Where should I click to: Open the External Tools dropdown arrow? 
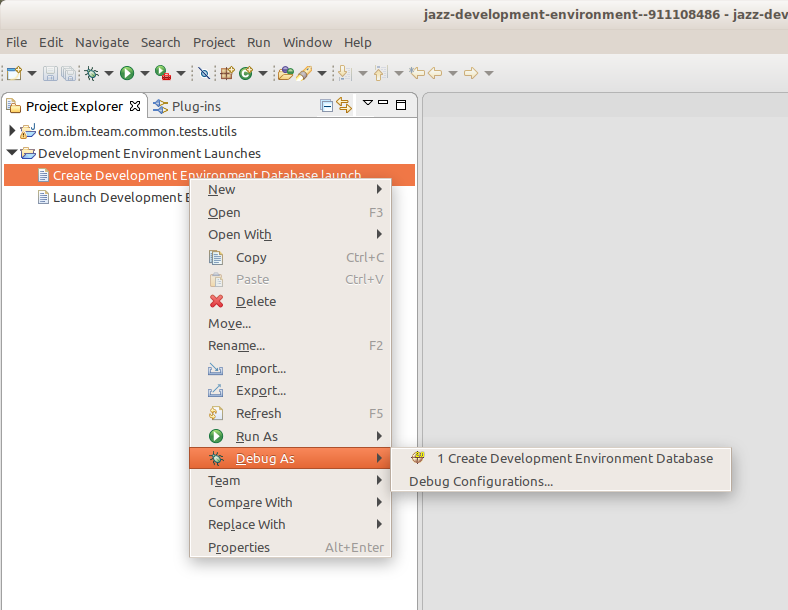(x=181, y=73)
